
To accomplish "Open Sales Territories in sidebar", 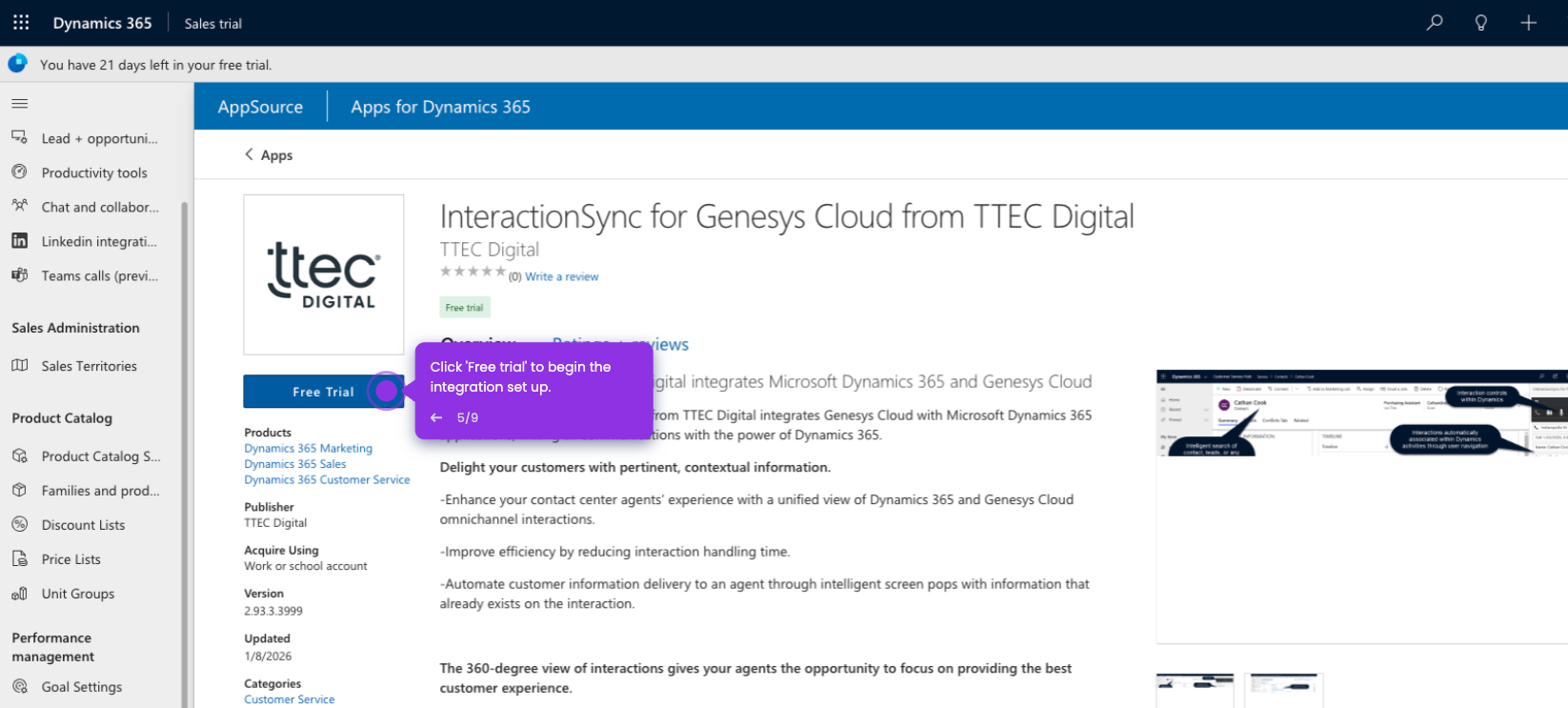I will (90, 366).
